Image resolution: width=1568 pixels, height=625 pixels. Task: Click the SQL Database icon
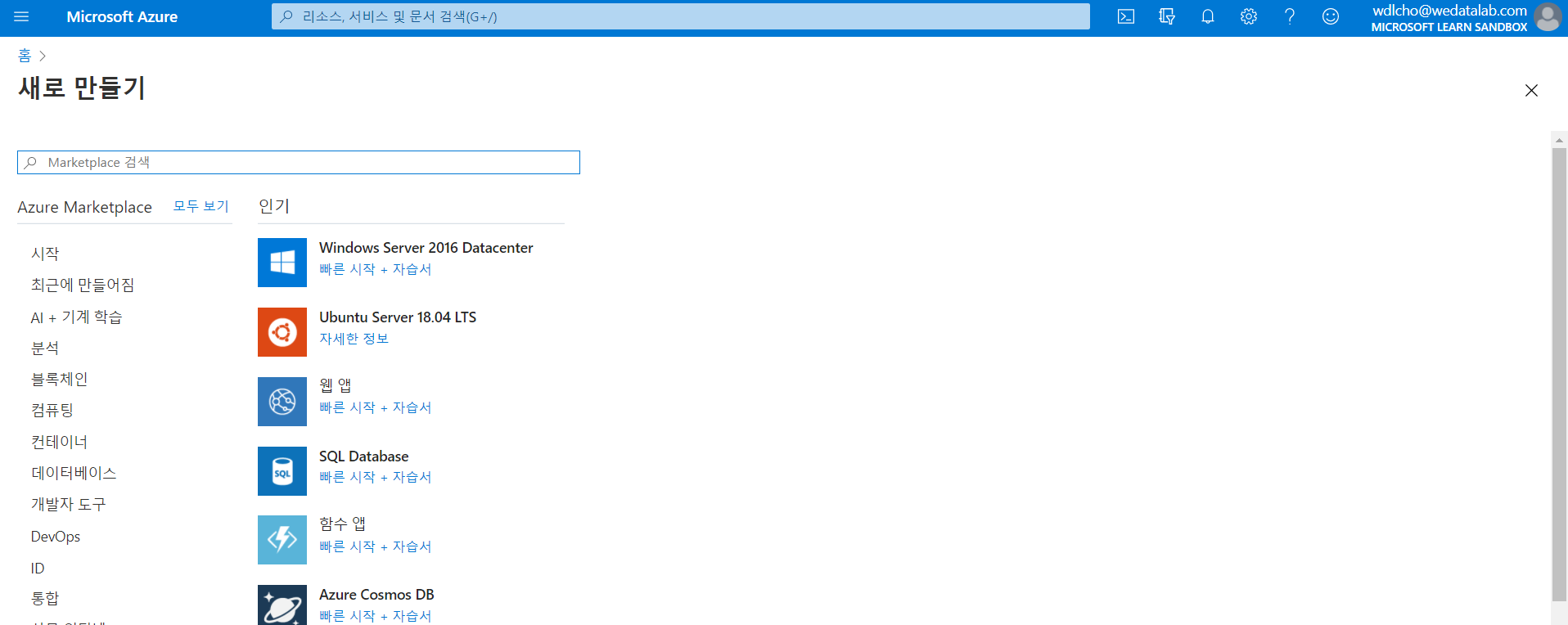282,471
